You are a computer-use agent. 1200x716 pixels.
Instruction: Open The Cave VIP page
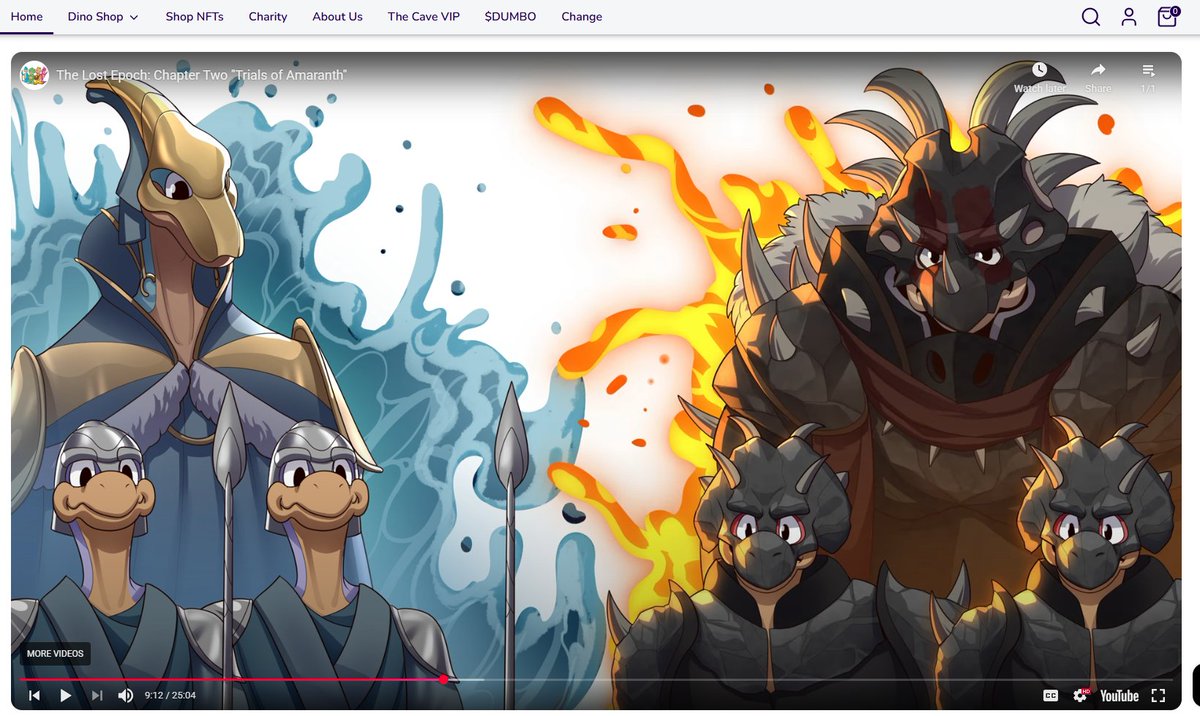click(x=424, y=17)
